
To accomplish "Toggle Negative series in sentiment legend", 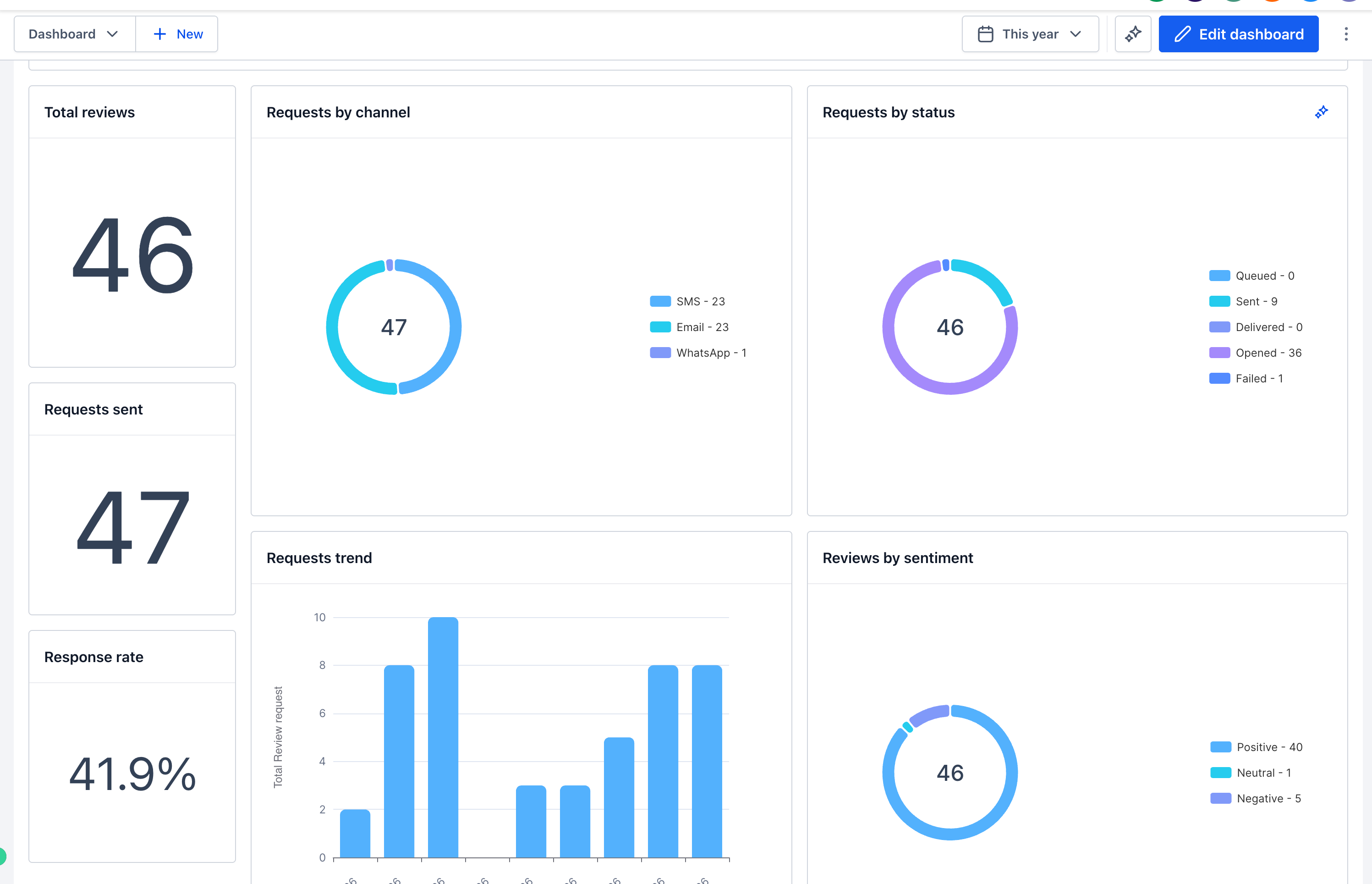I will (x=1256, y=798).
